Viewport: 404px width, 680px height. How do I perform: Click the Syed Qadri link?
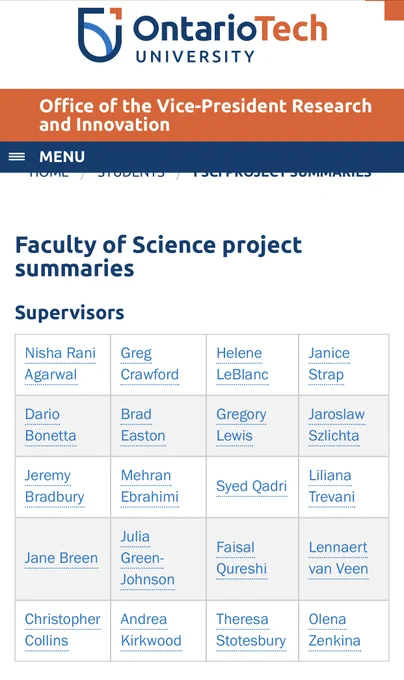[252, 487]
